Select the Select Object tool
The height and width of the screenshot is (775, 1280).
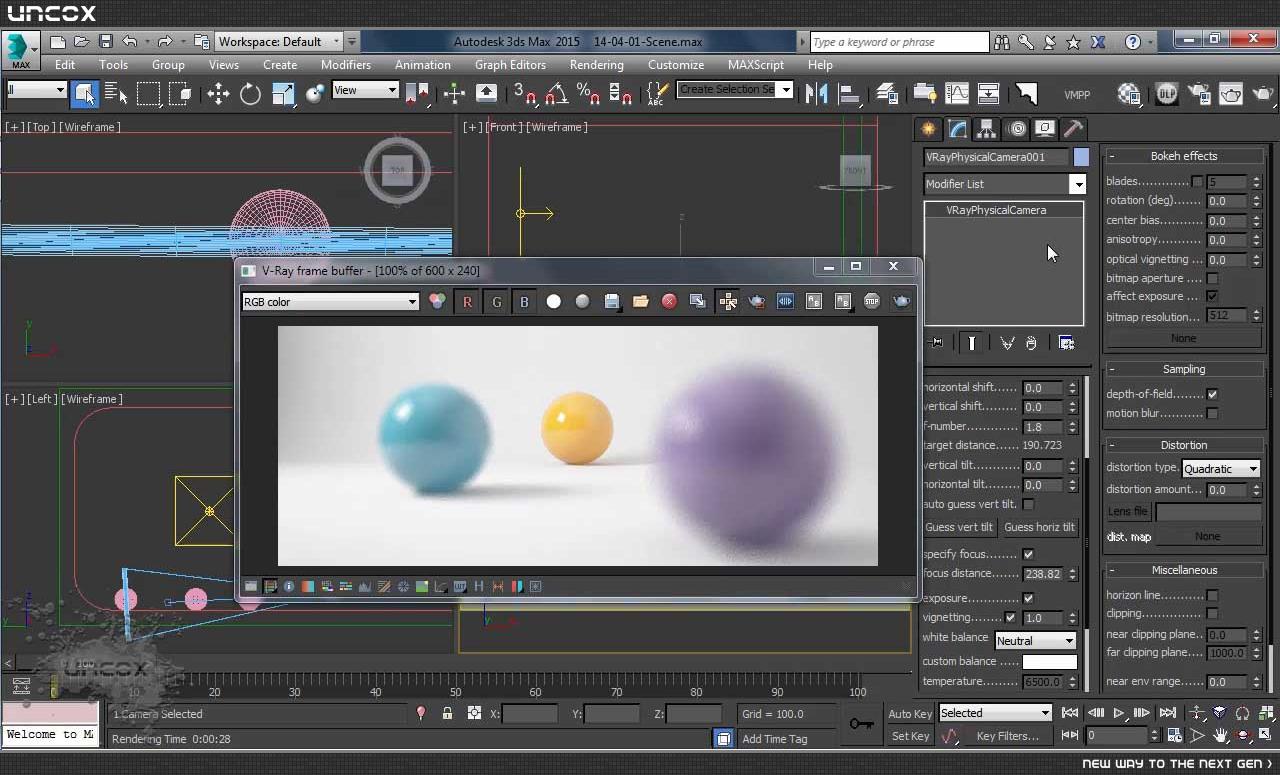coord(85,94)
